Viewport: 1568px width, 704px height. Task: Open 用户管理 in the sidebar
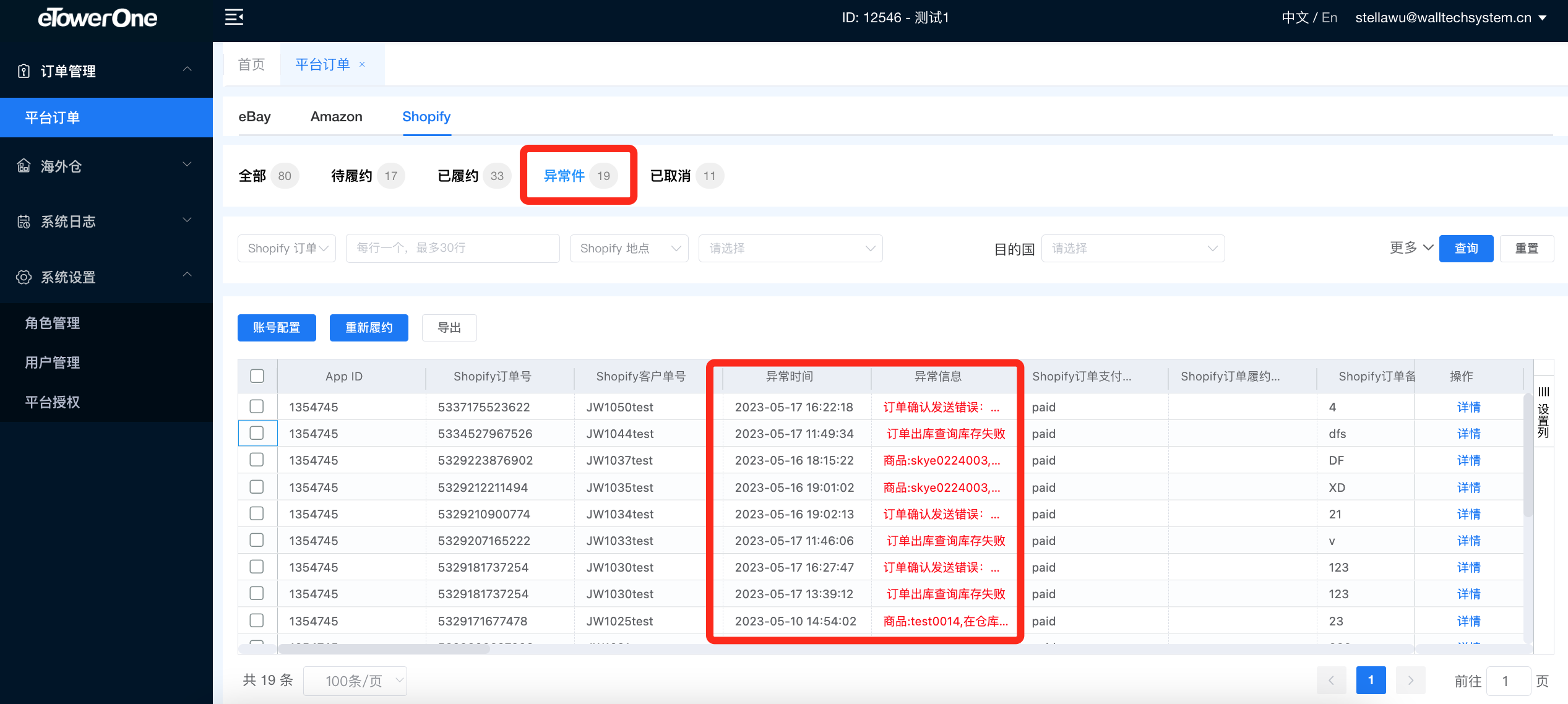pyautogui.click(x=106, y=363)
